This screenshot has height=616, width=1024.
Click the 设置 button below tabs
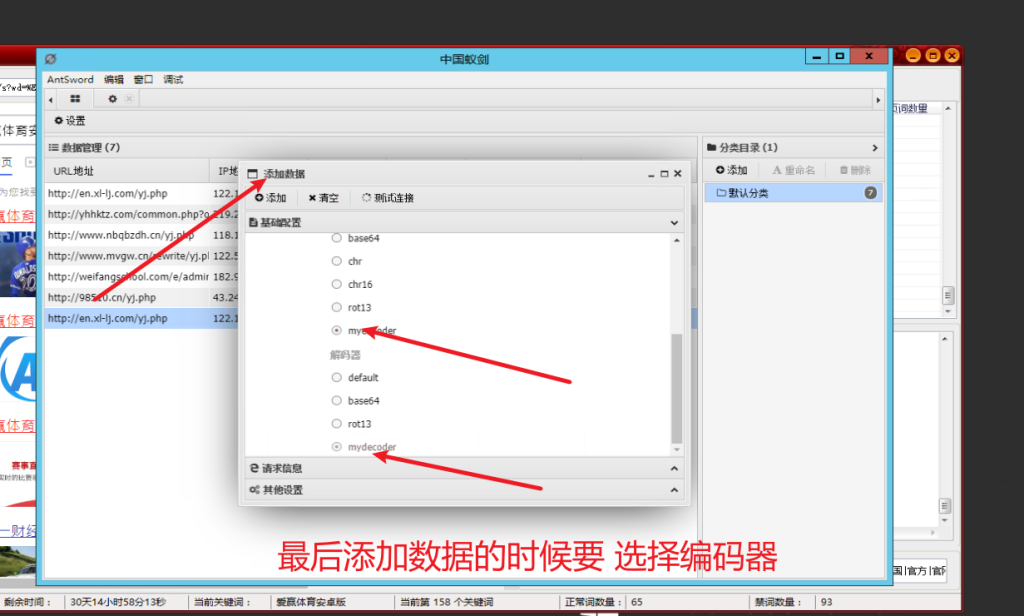tap(70, 121)
